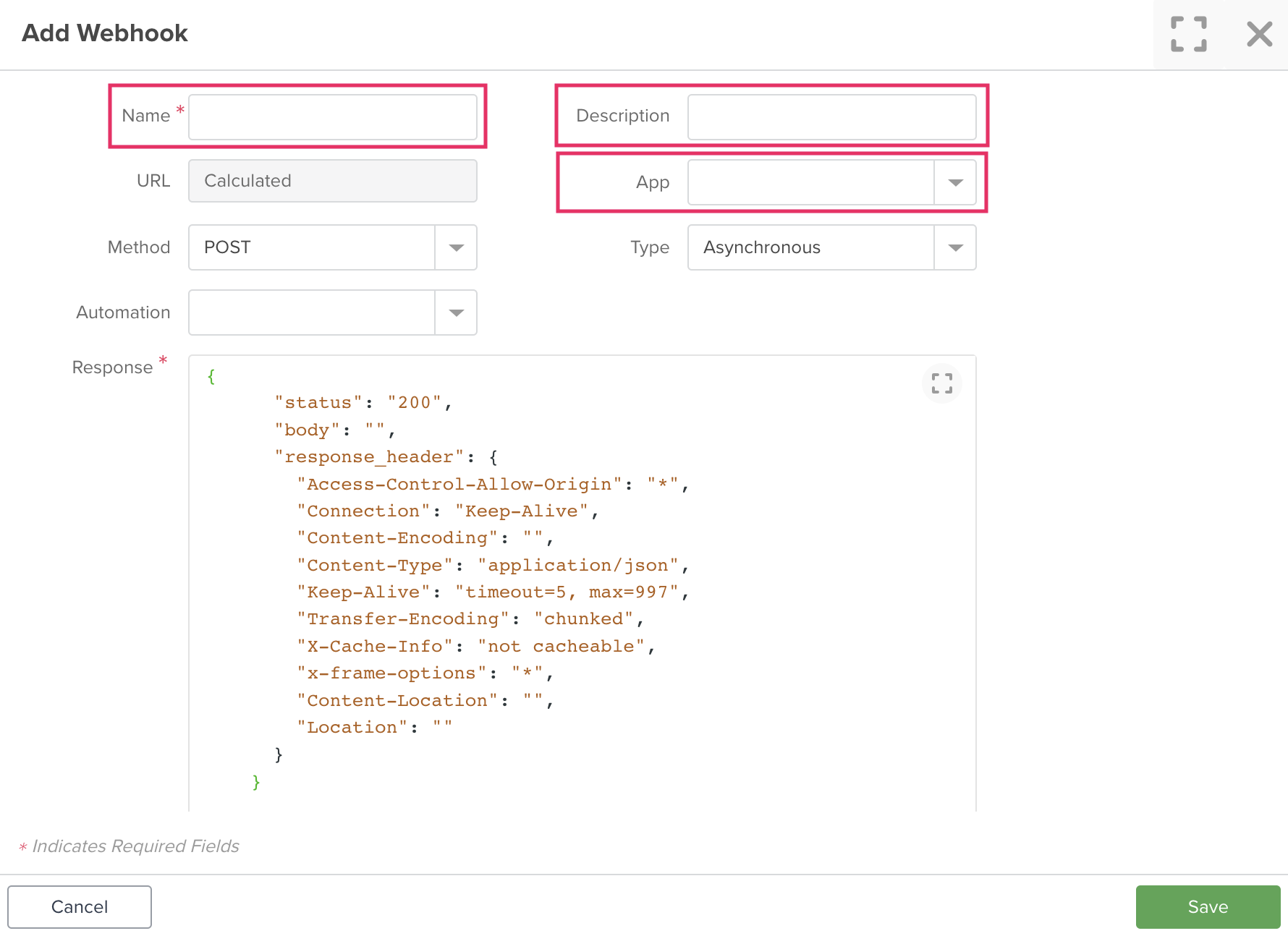Cancel the webhook creation

pos(80,907)
